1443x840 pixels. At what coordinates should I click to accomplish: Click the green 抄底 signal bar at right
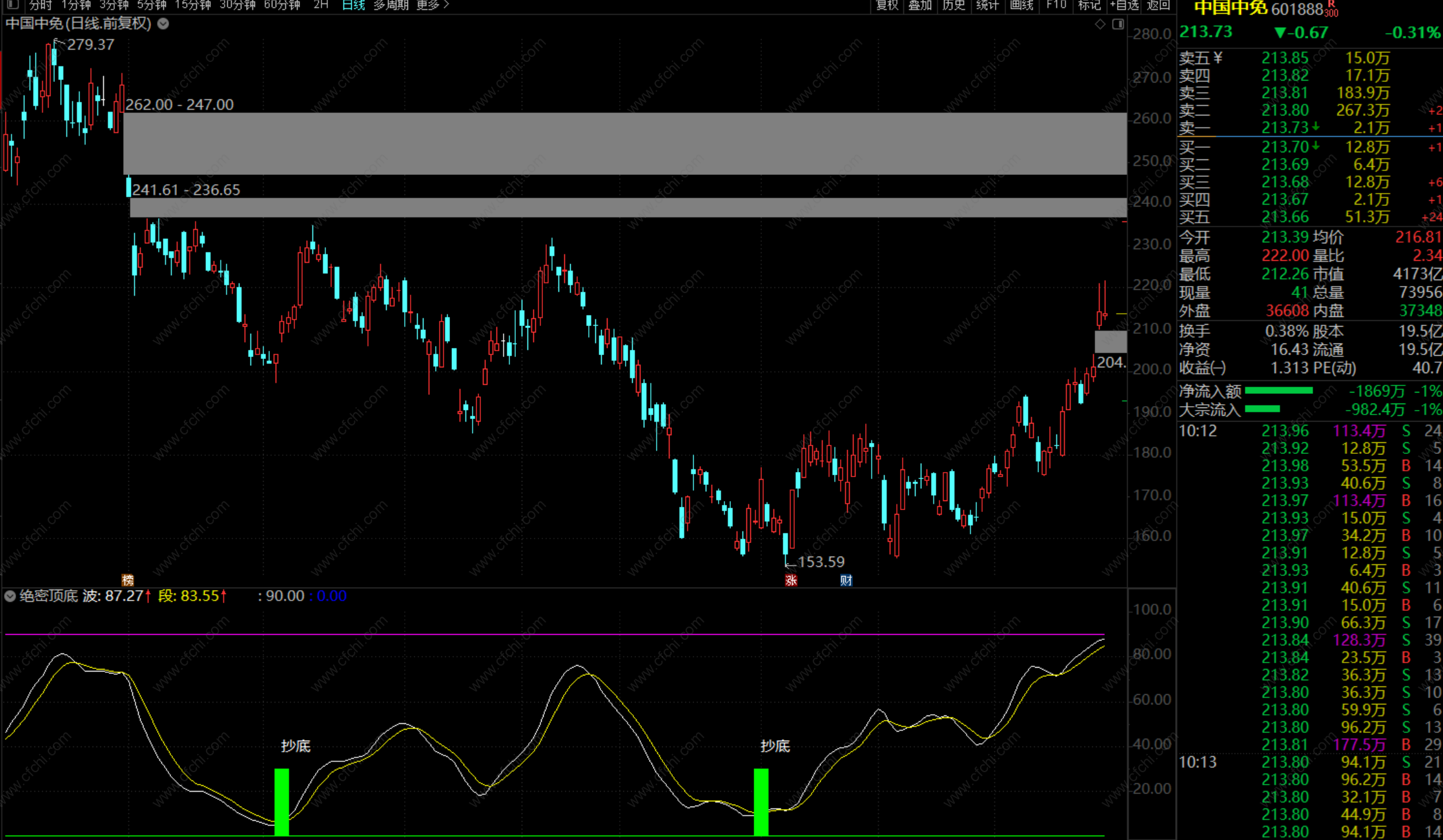(x=761, y=801)
